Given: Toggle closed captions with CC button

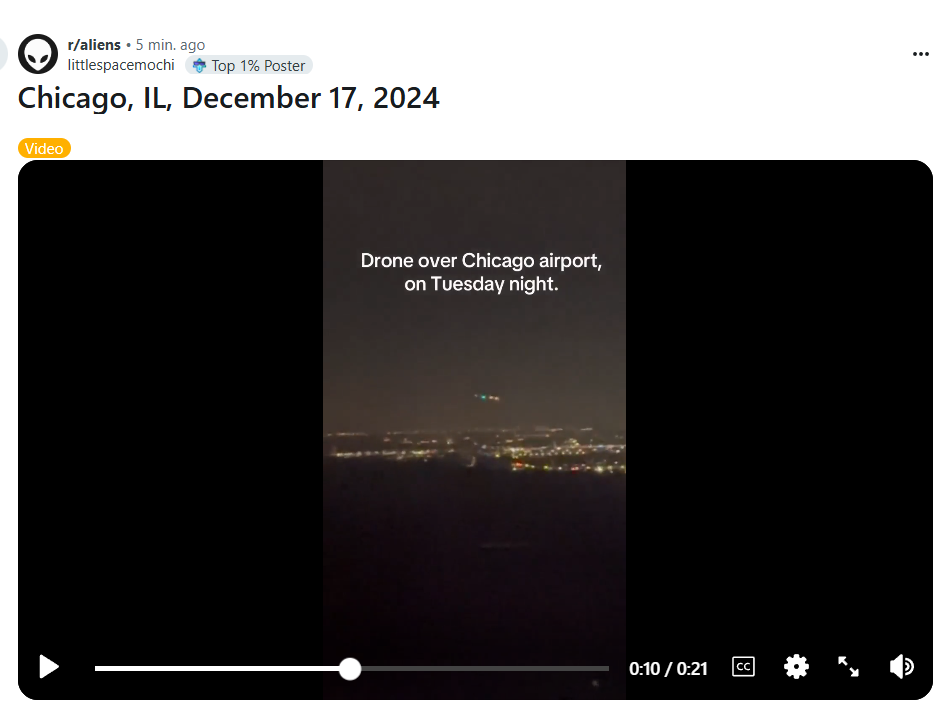Looking at the screenshot, I should click(x=743, y=667).
